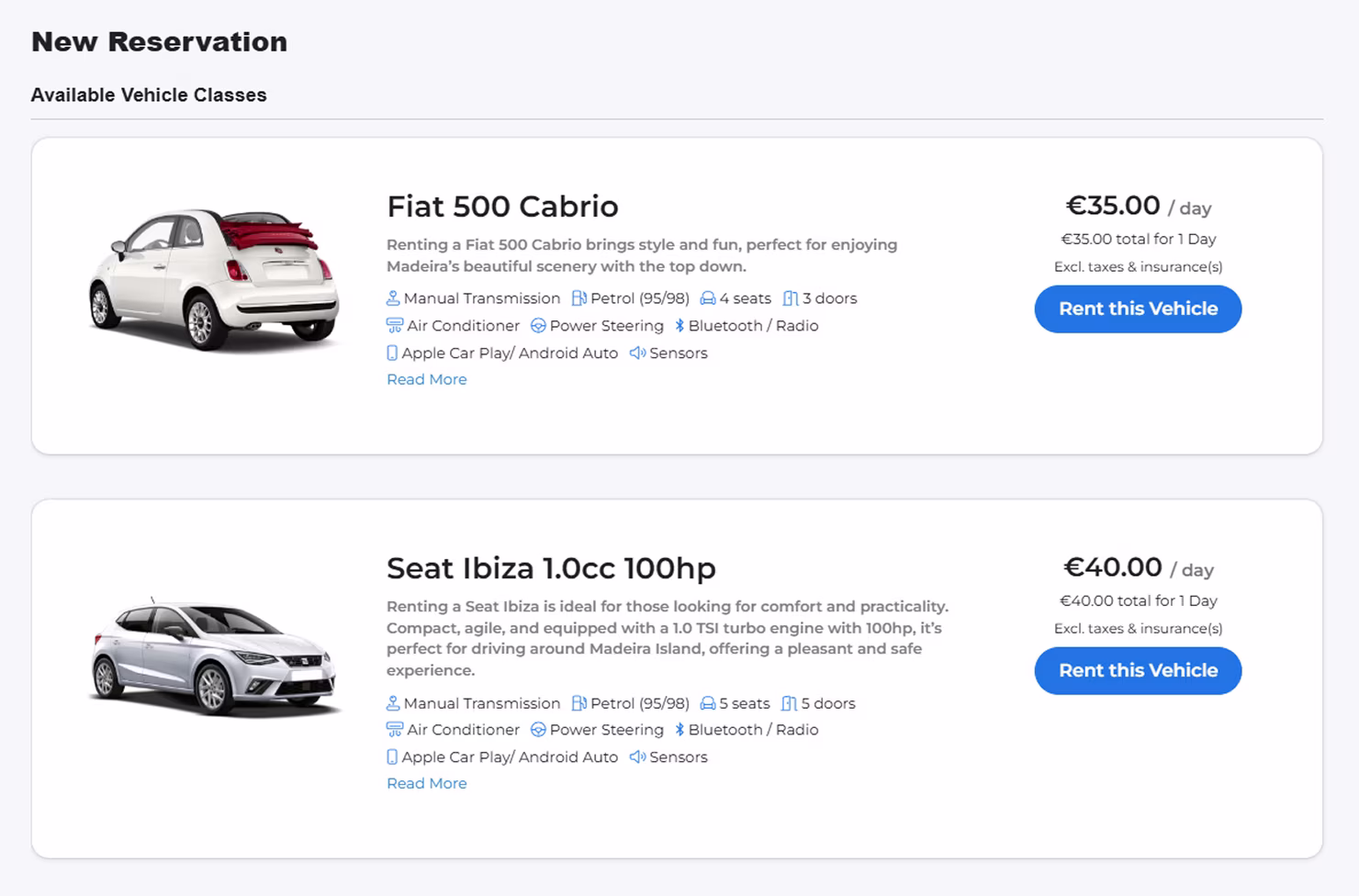This screenshot has width=1359, height=896.
Task: Click the 4 seats icon for Fiat 500 Cabrio
Action: (708, 298)
